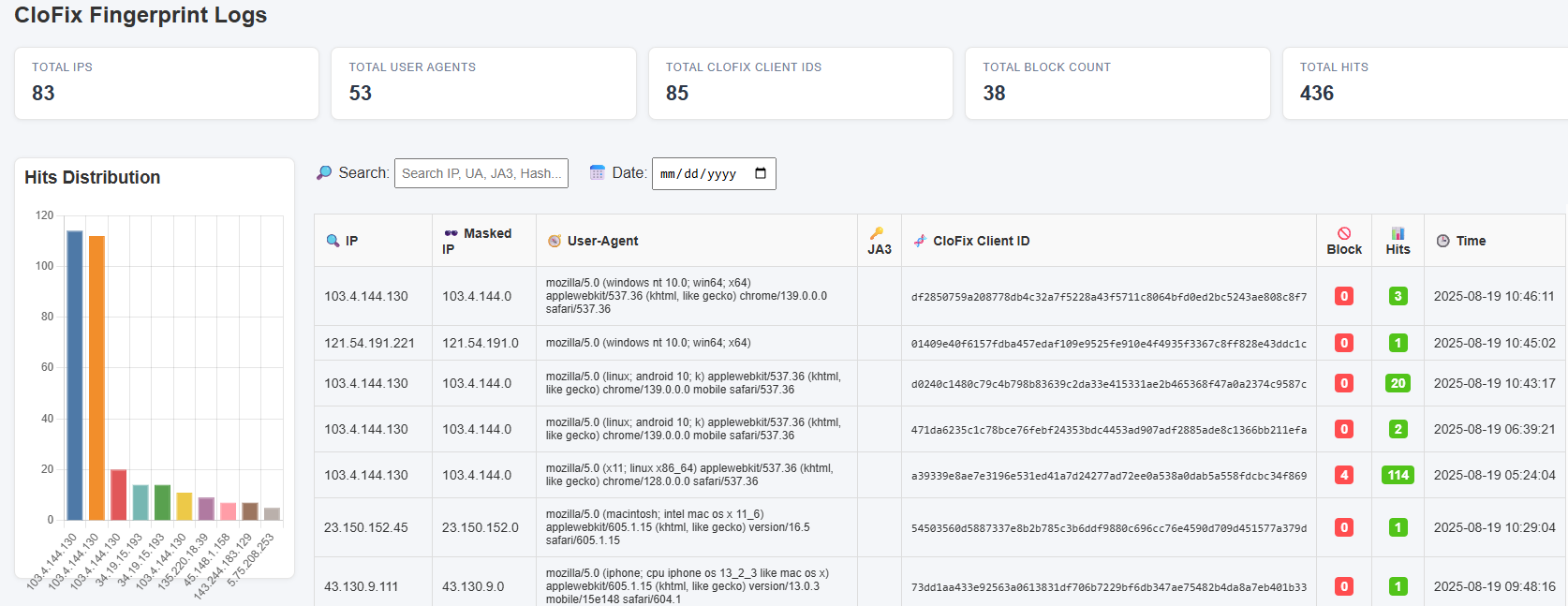Click client ID starting with 471da6235c

1109,430
